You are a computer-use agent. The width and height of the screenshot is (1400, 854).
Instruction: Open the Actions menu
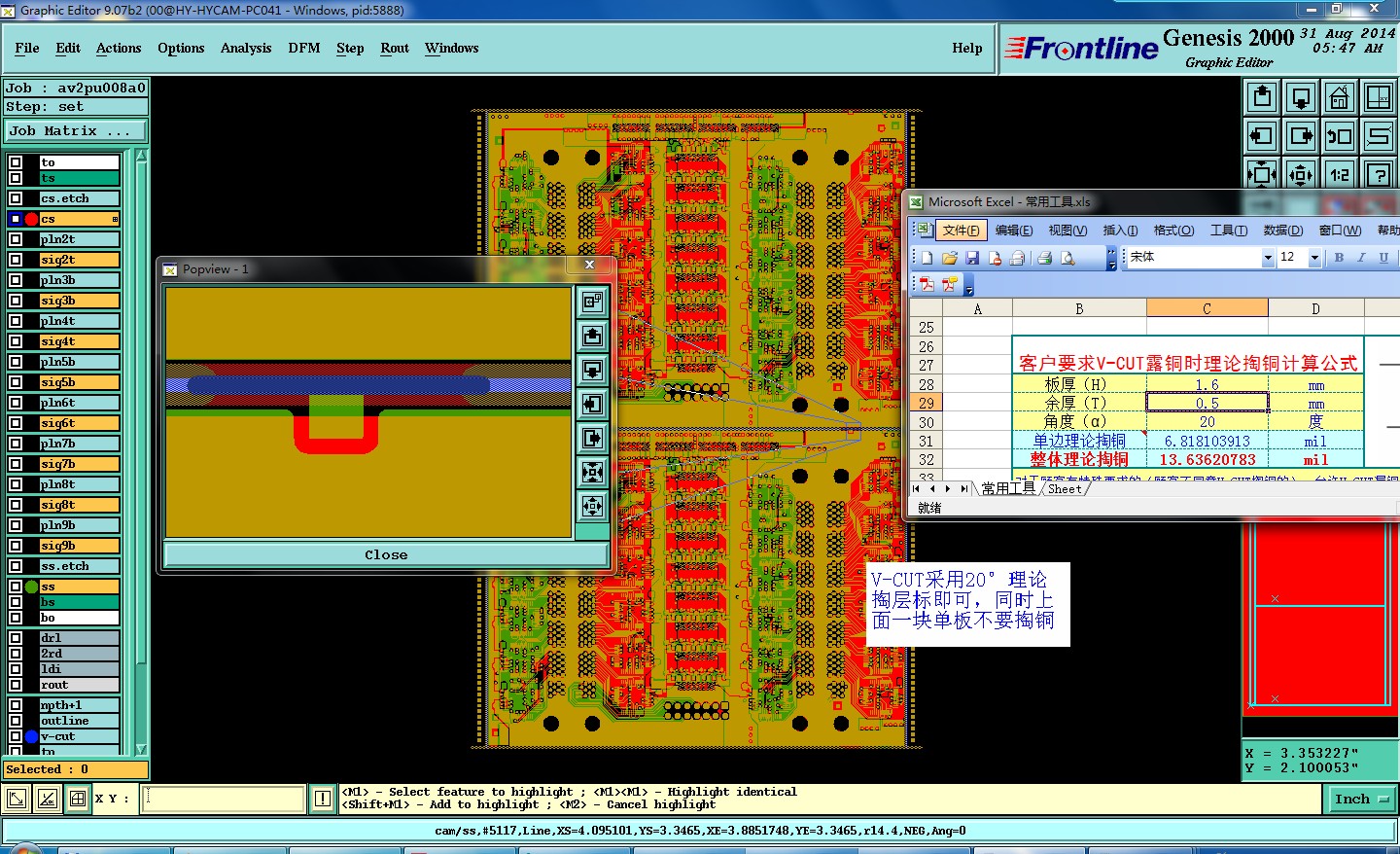119,48
